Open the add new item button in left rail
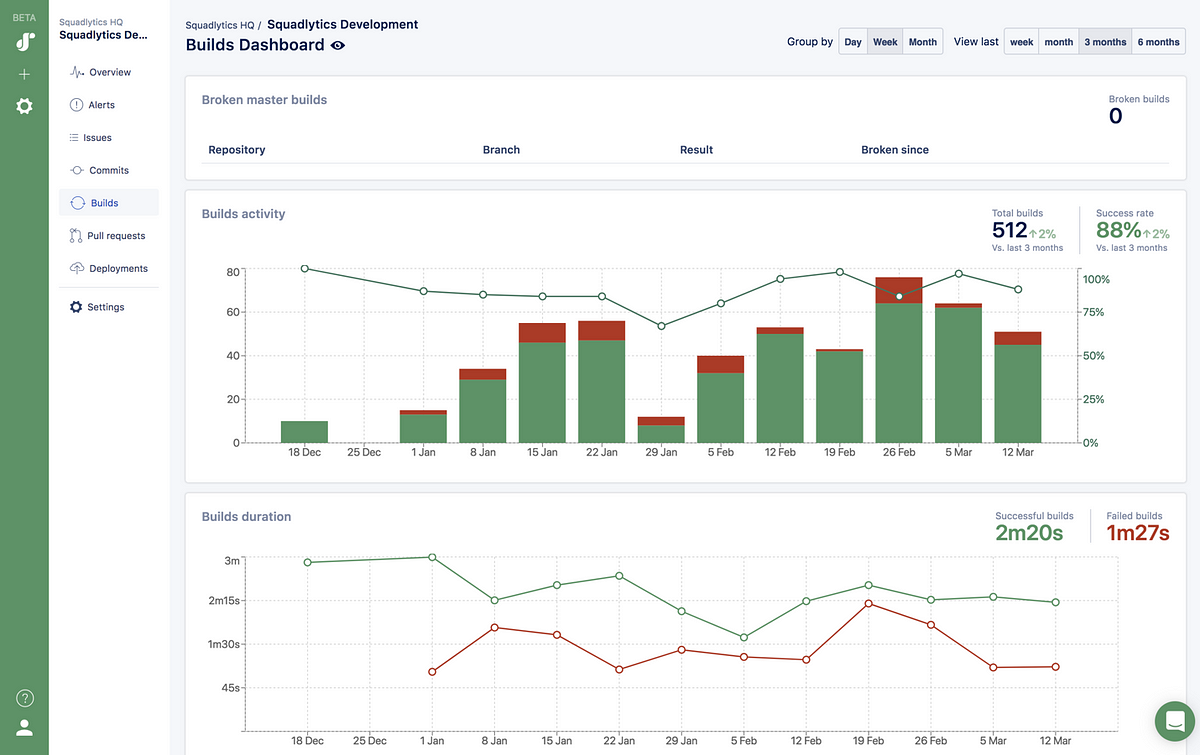 24,73
